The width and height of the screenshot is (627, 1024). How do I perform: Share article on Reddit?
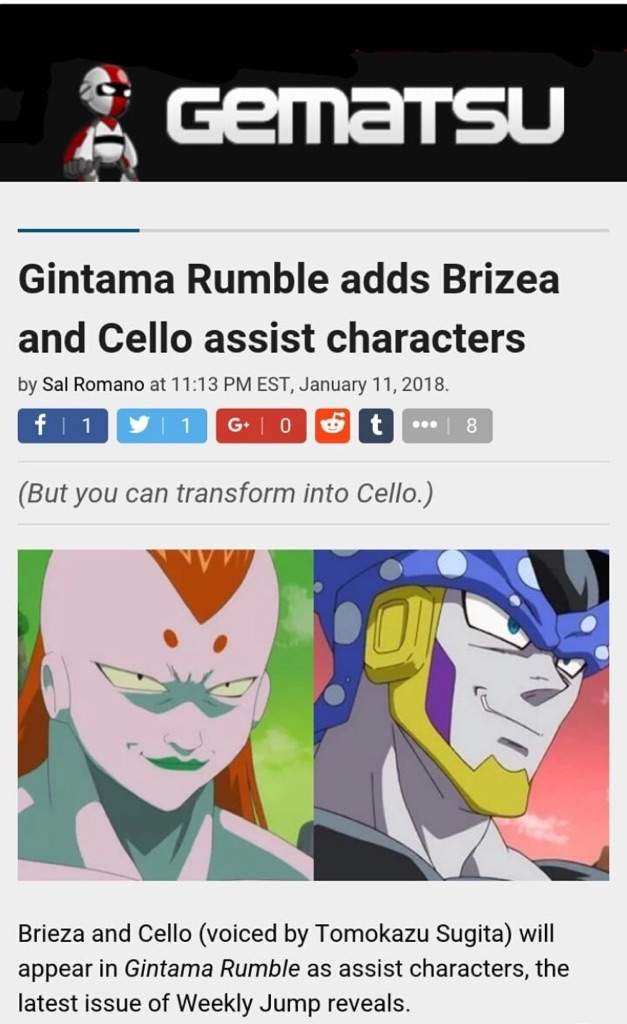point(332,426)
